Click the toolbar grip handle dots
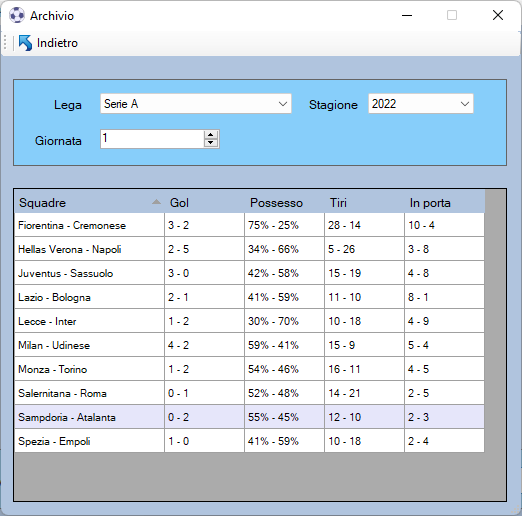The height and width of the screenshot is (516, 522). coord(5,43)
